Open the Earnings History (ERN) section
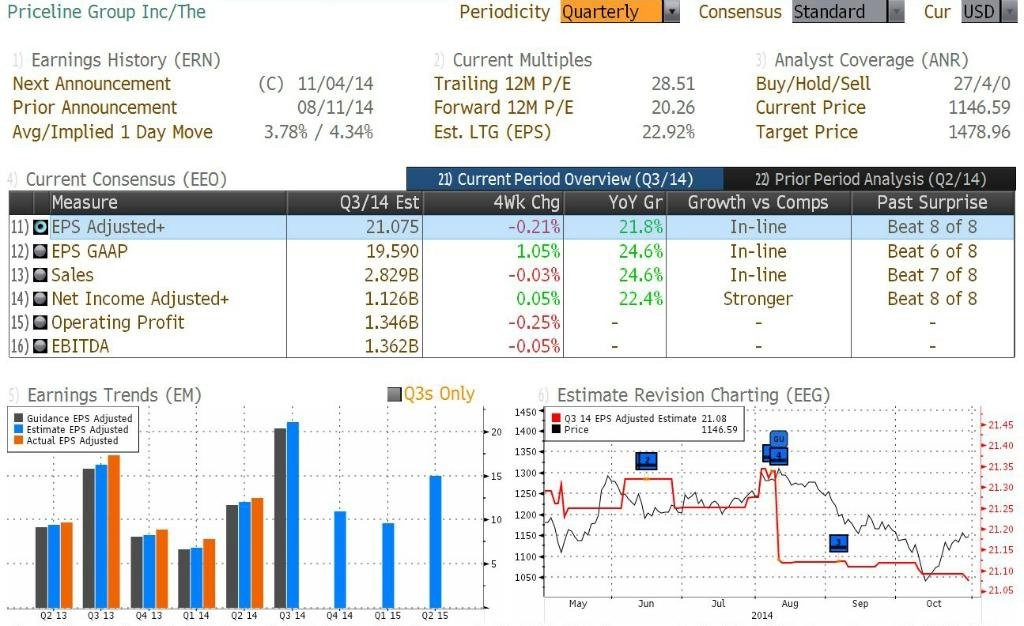 click(125, 60)
